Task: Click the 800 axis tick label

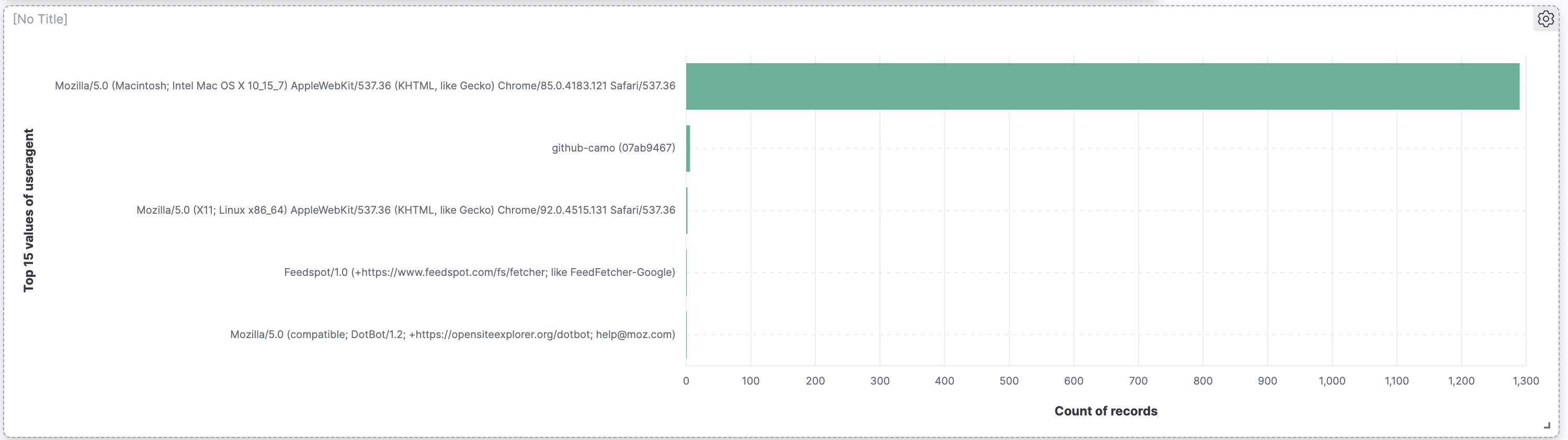Action: 1203,381
